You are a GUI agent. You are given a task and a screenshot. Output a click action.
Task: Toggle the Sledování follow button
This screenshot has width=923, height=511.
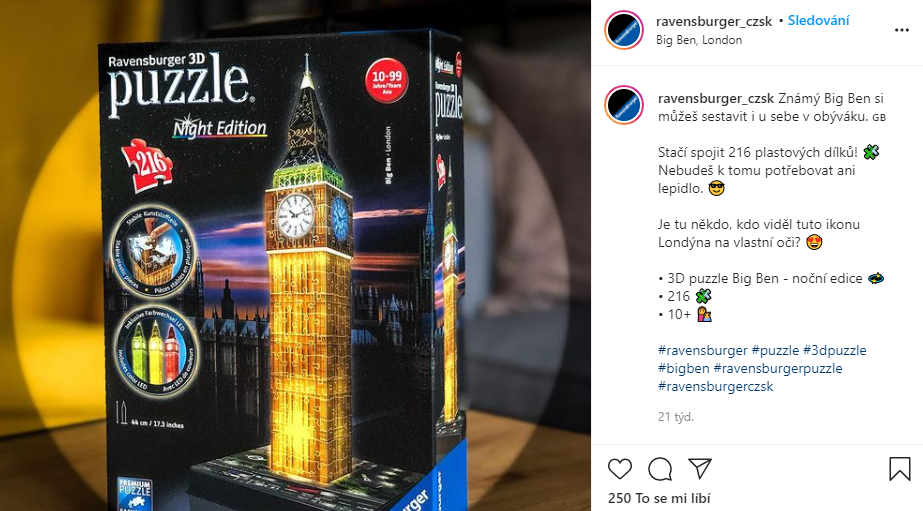[x=818, y=21]
